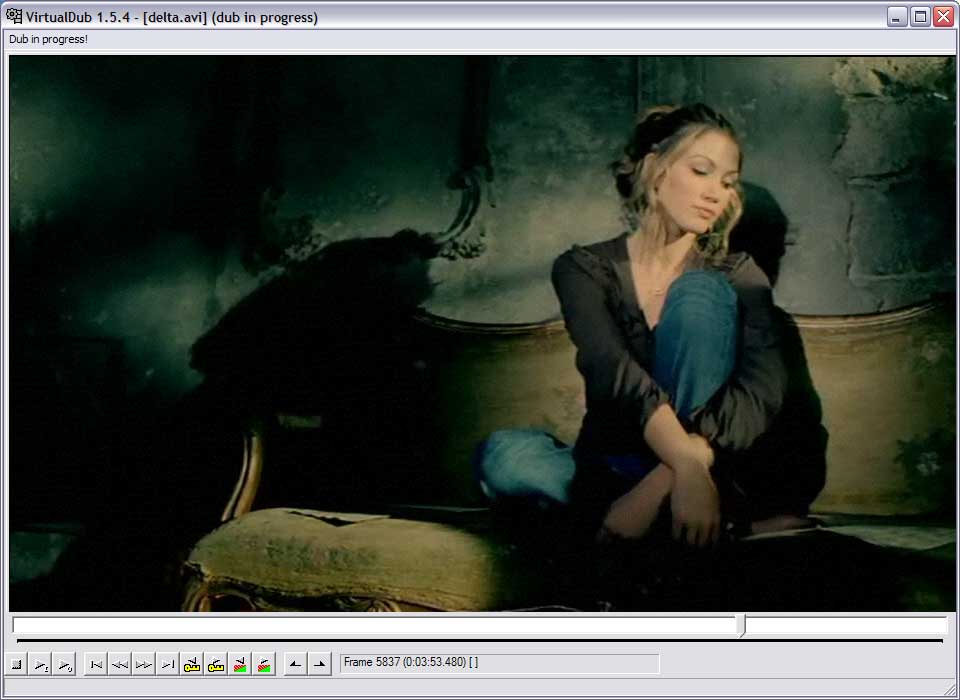The height and width of the screenshot is (700, 960).
Task: Maximize the VirtualDub window
Action: 920,17
